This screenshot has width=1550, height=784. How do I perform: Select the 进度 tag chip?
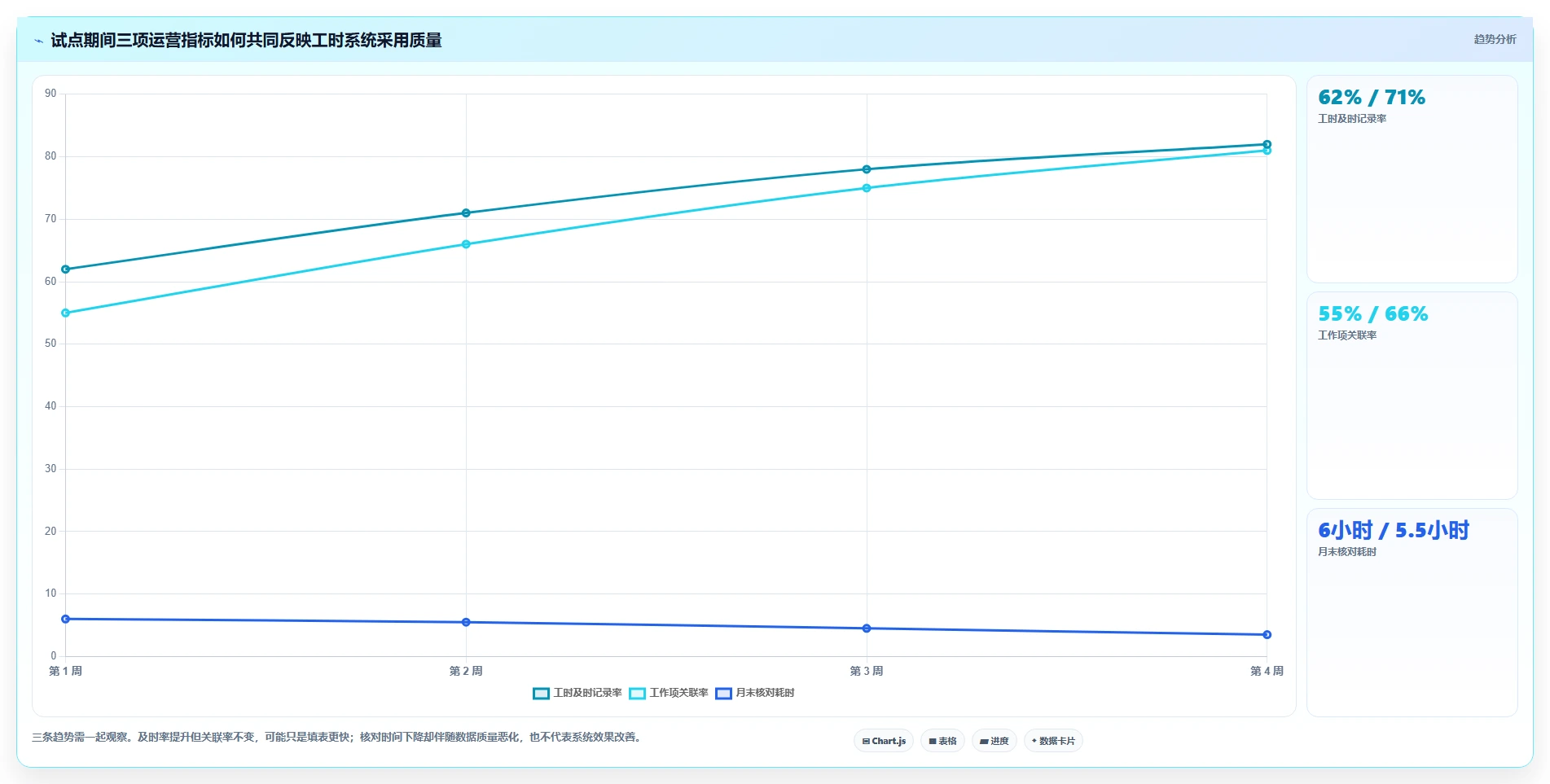[x=994, y=741]
